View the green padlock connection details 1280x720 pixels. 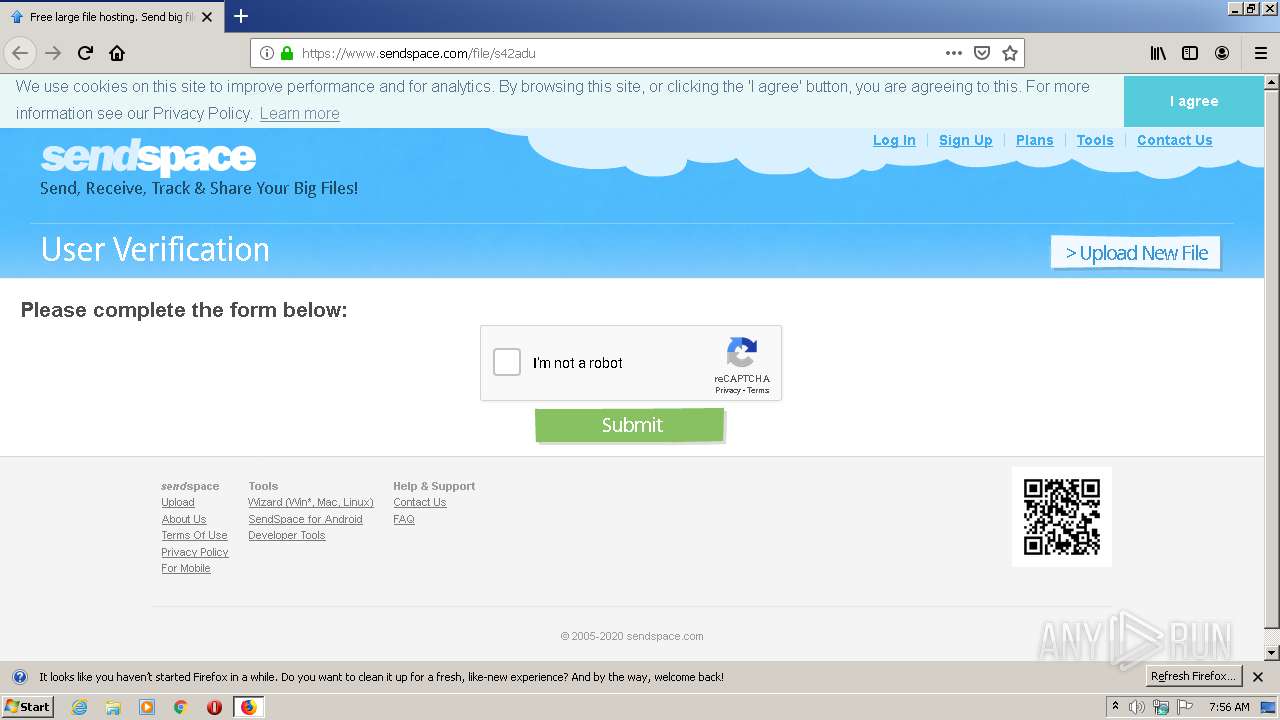pos(287,53)
